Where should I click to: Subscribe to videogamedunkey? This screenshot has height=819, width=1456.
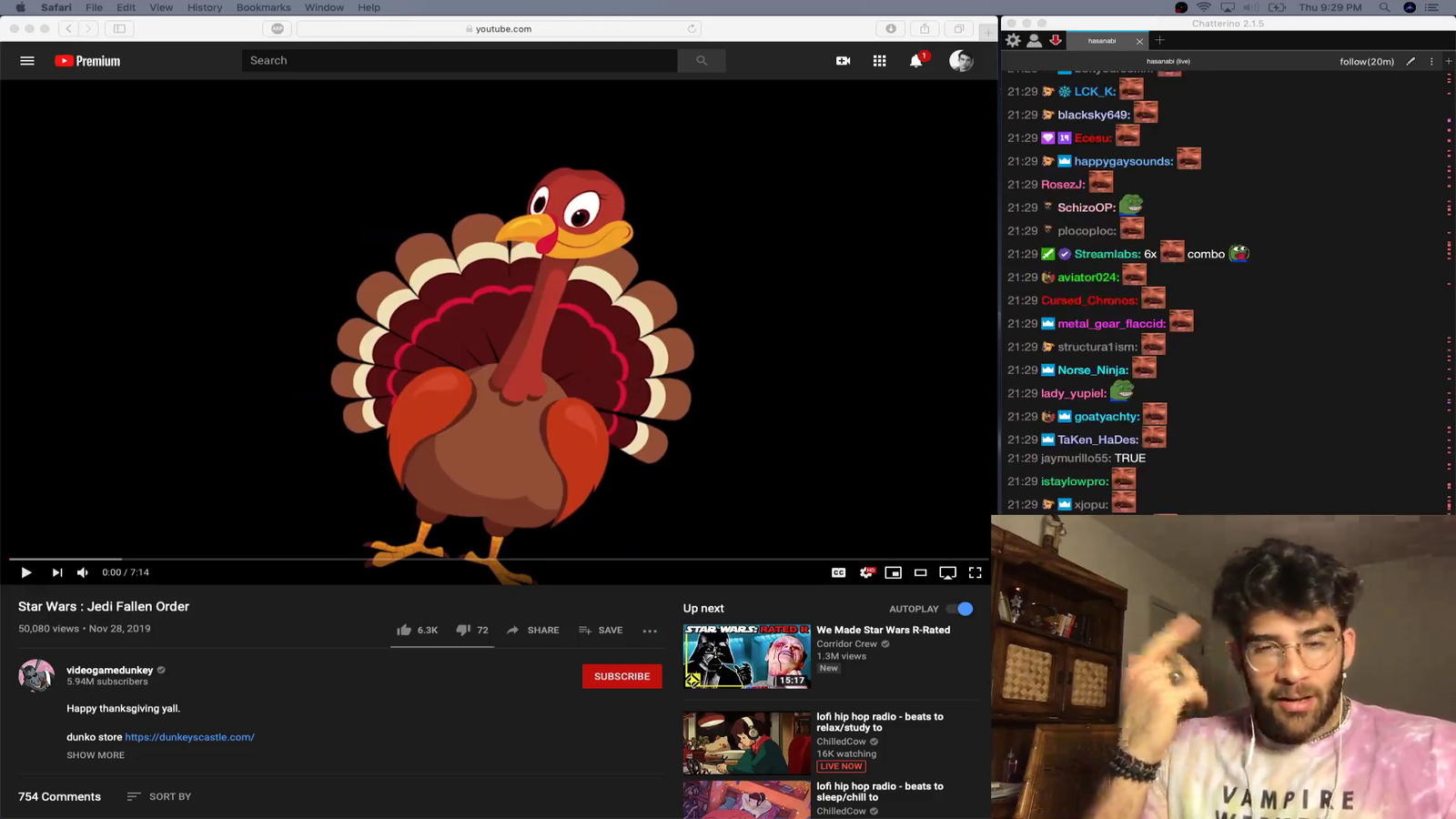coord(622,676)
